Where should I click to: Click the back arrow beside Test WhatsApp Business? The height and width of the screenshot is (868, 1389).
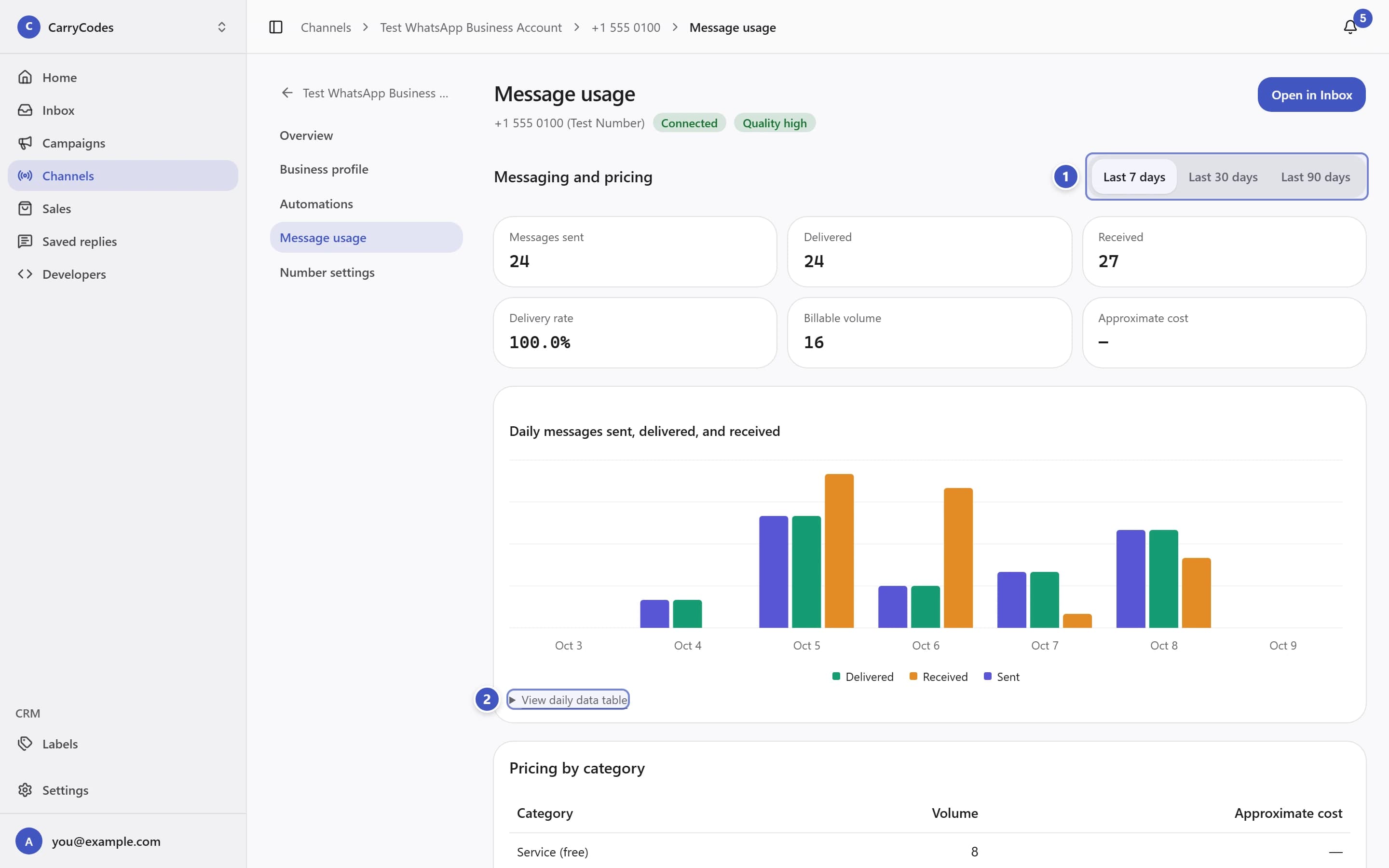[x=287, y=93]
